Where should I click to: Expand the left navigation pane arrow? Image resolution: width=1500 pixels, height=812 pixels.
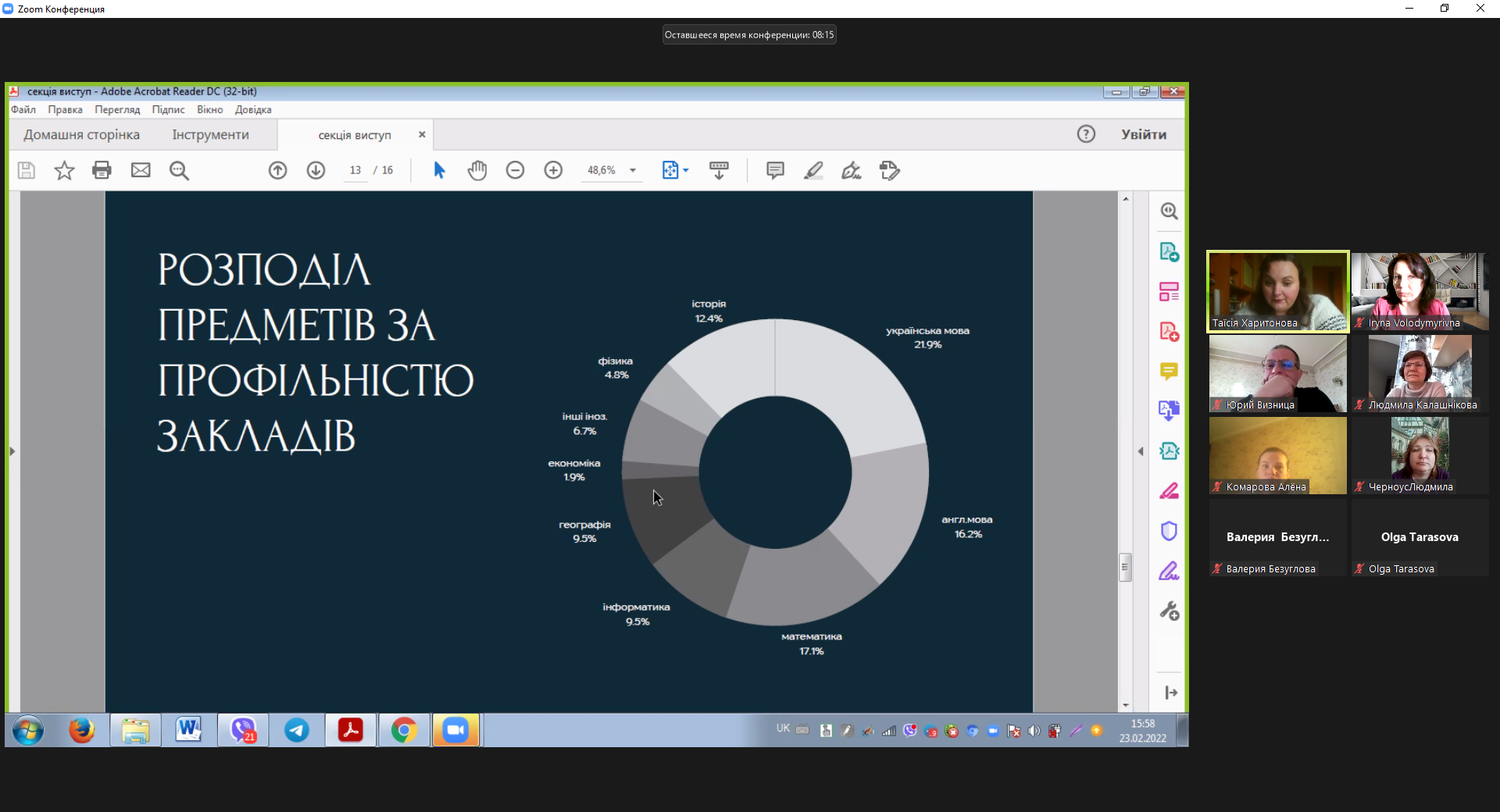click(12, 451)
